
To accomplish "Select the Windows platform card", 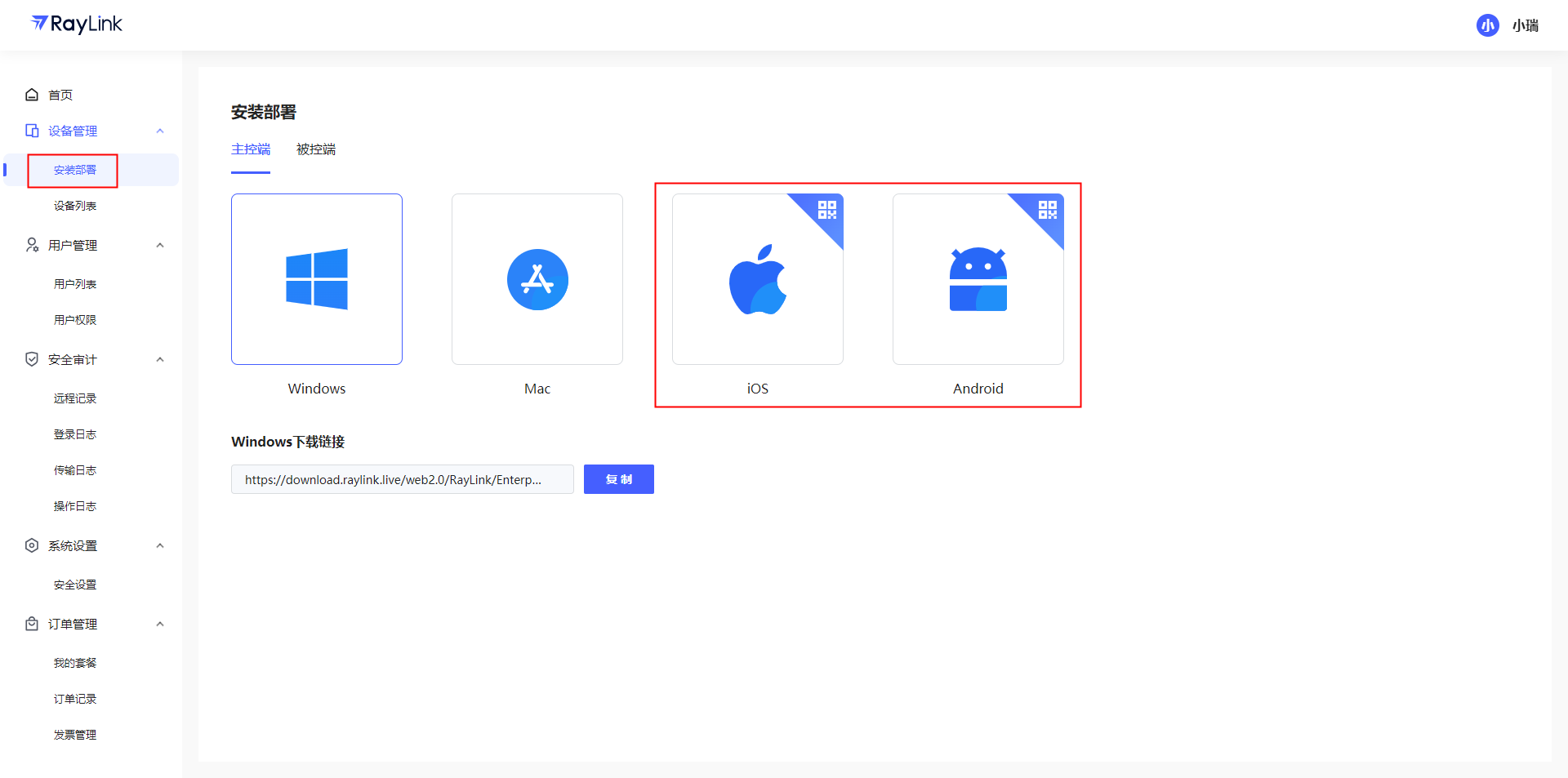I will [x=317, y=279].
